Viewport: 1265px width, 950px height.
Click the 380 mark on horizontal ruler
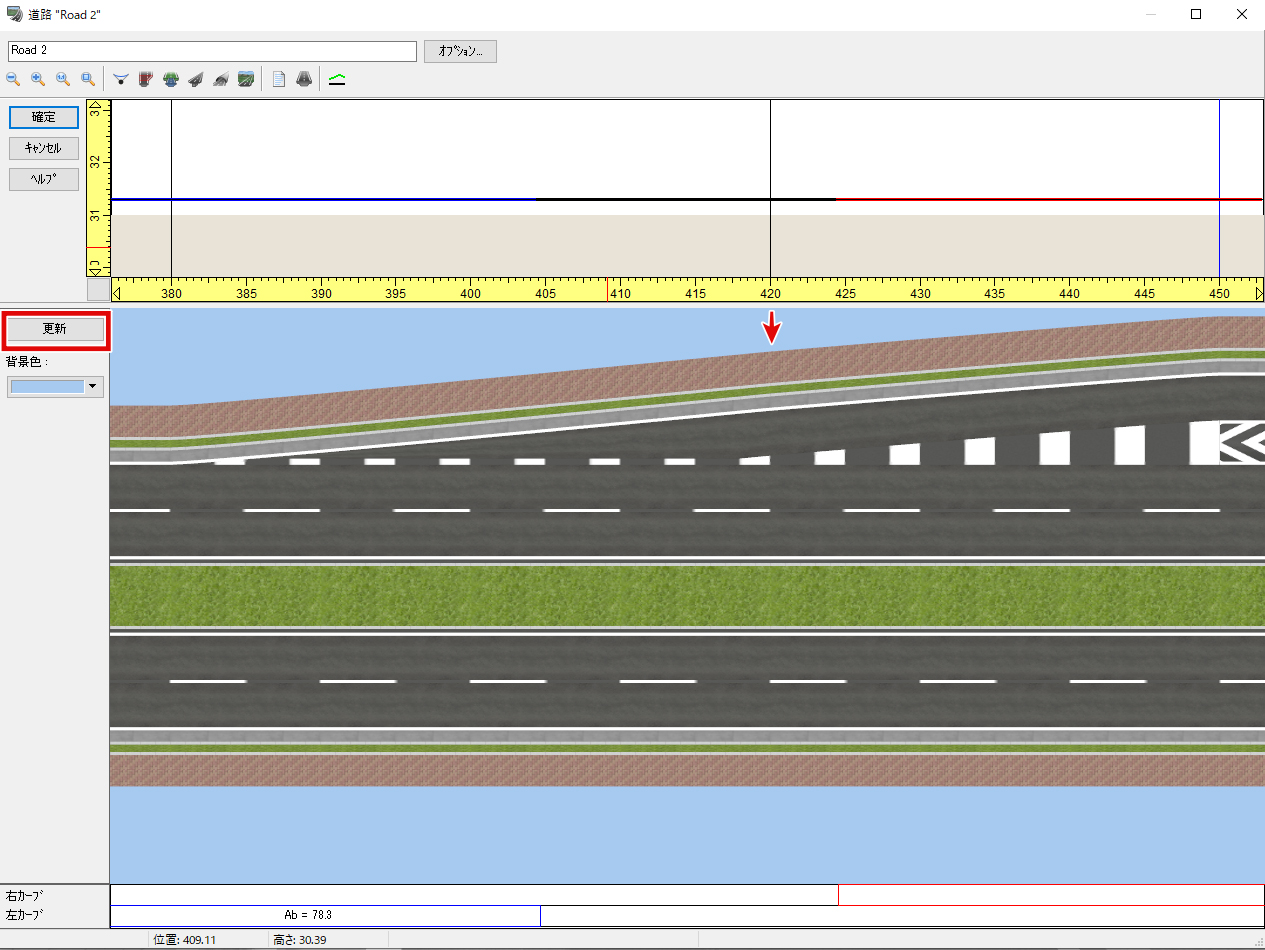pos(171,294)
